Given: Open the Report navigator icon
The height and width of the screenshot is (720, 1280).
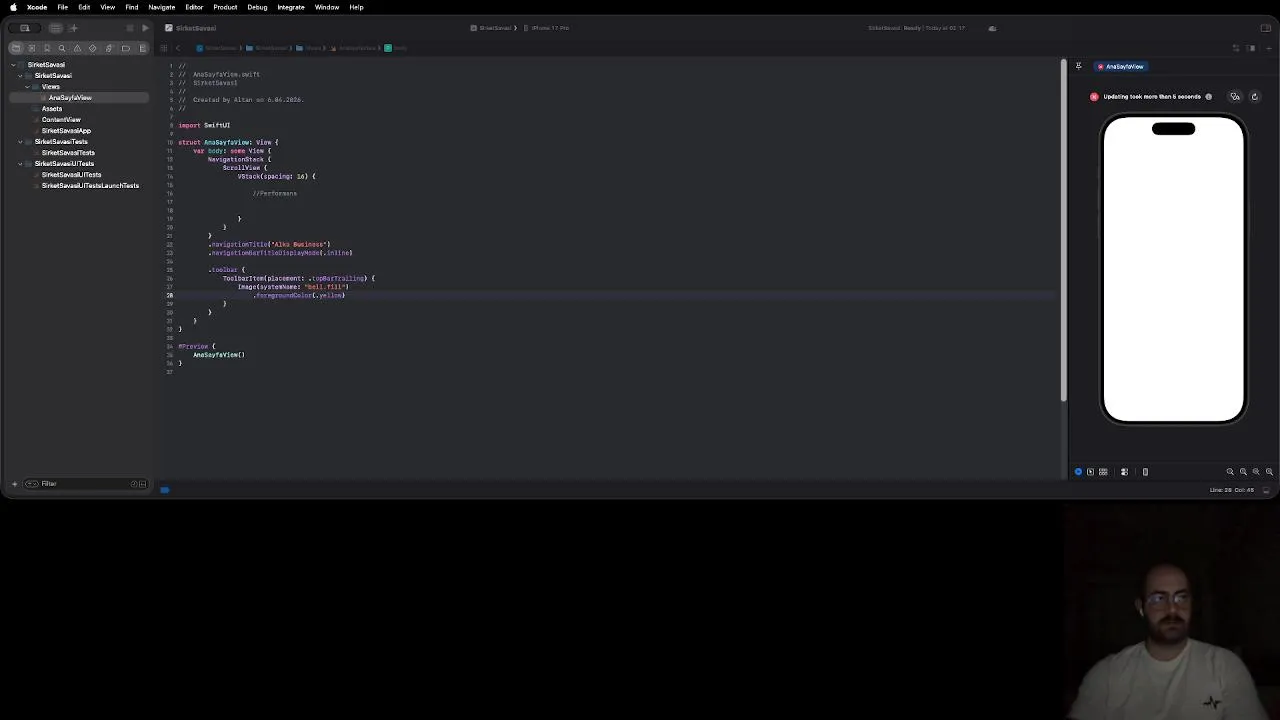Looking at the screenshot, I should click(141, 48).
